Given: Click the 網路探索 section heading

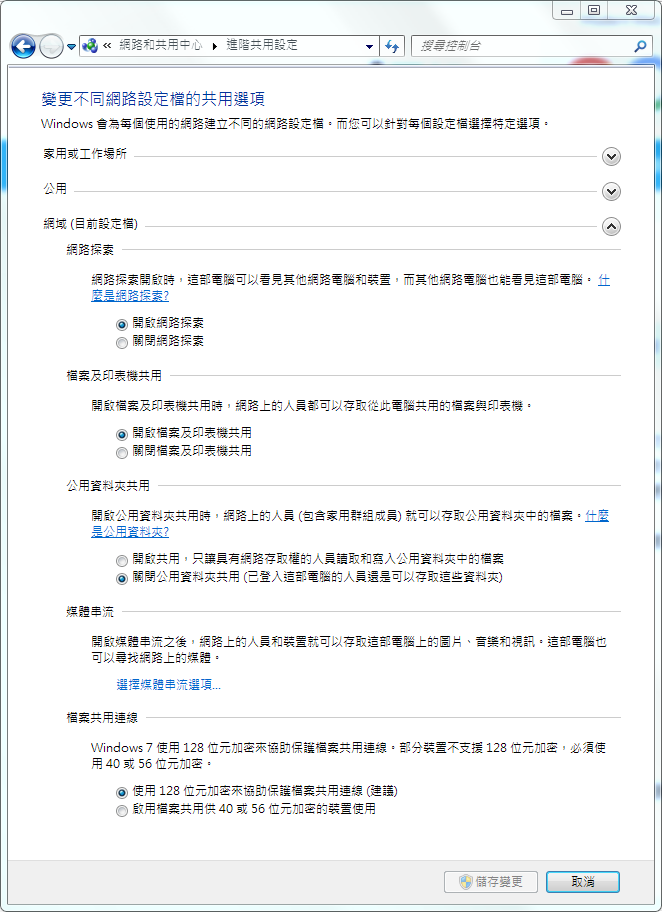Looking at the screenshot, I should pos(90,250).
